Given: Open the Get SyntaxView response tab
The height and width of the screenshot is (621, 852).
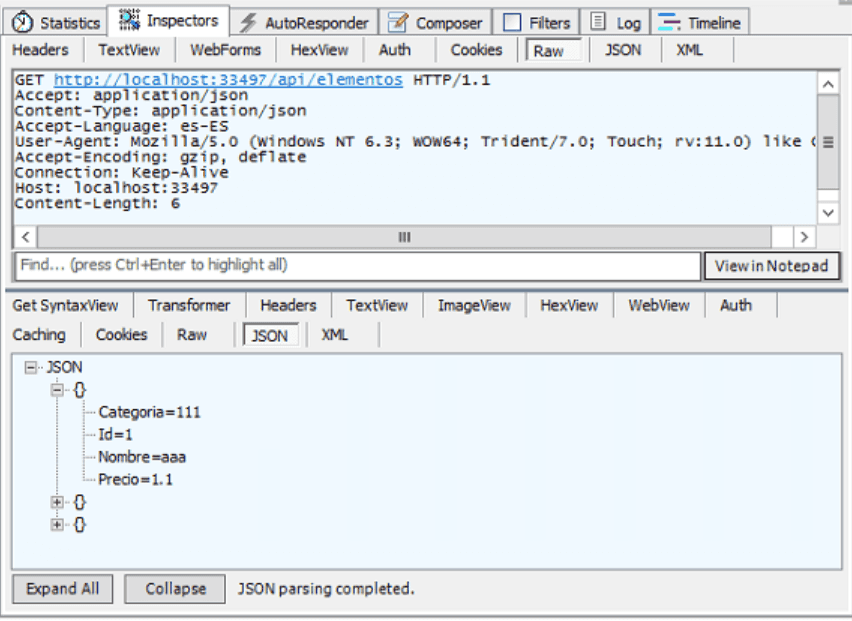Looking at the screenshot, I should click(65, 305).
